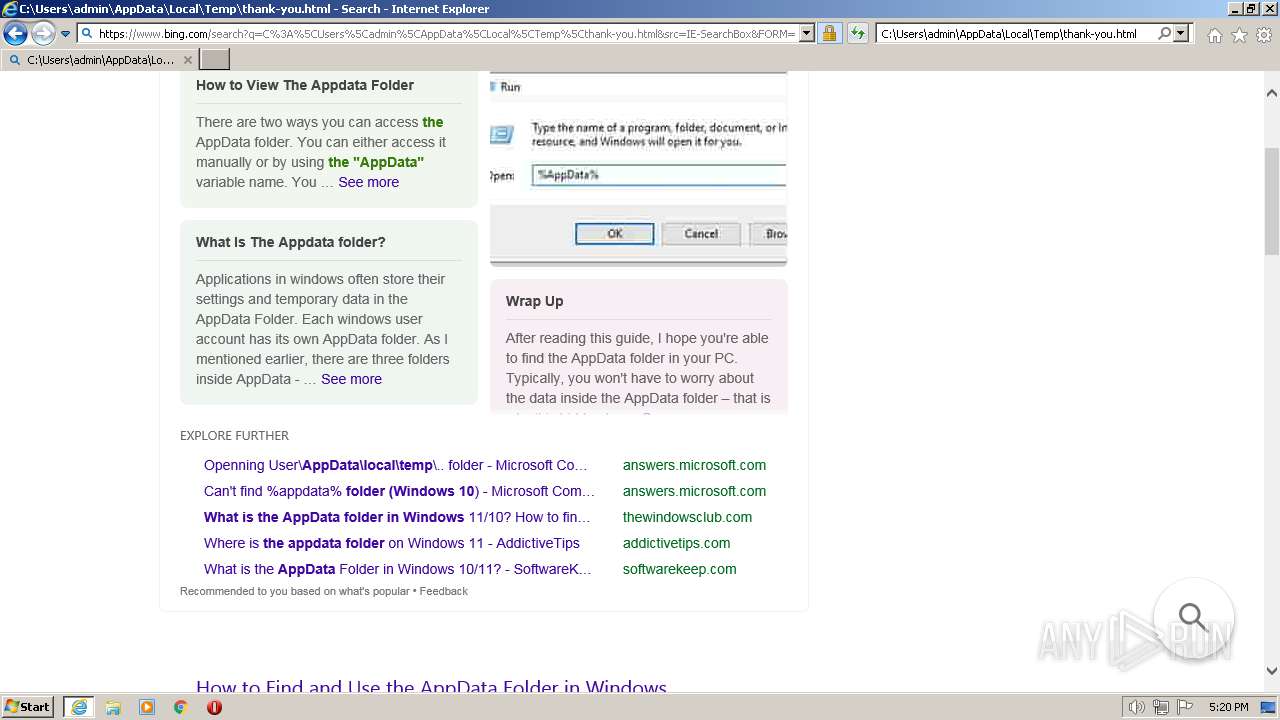Viewport: 1280px width, 720px height.
Task: Open the Wrap Up card
Action: click(x=639, y=345)
